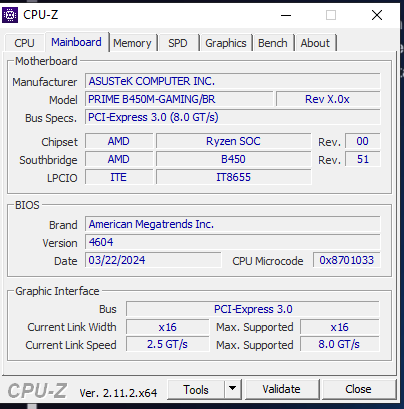
Task: Open the Graphics tab
Action: point(226,43)
